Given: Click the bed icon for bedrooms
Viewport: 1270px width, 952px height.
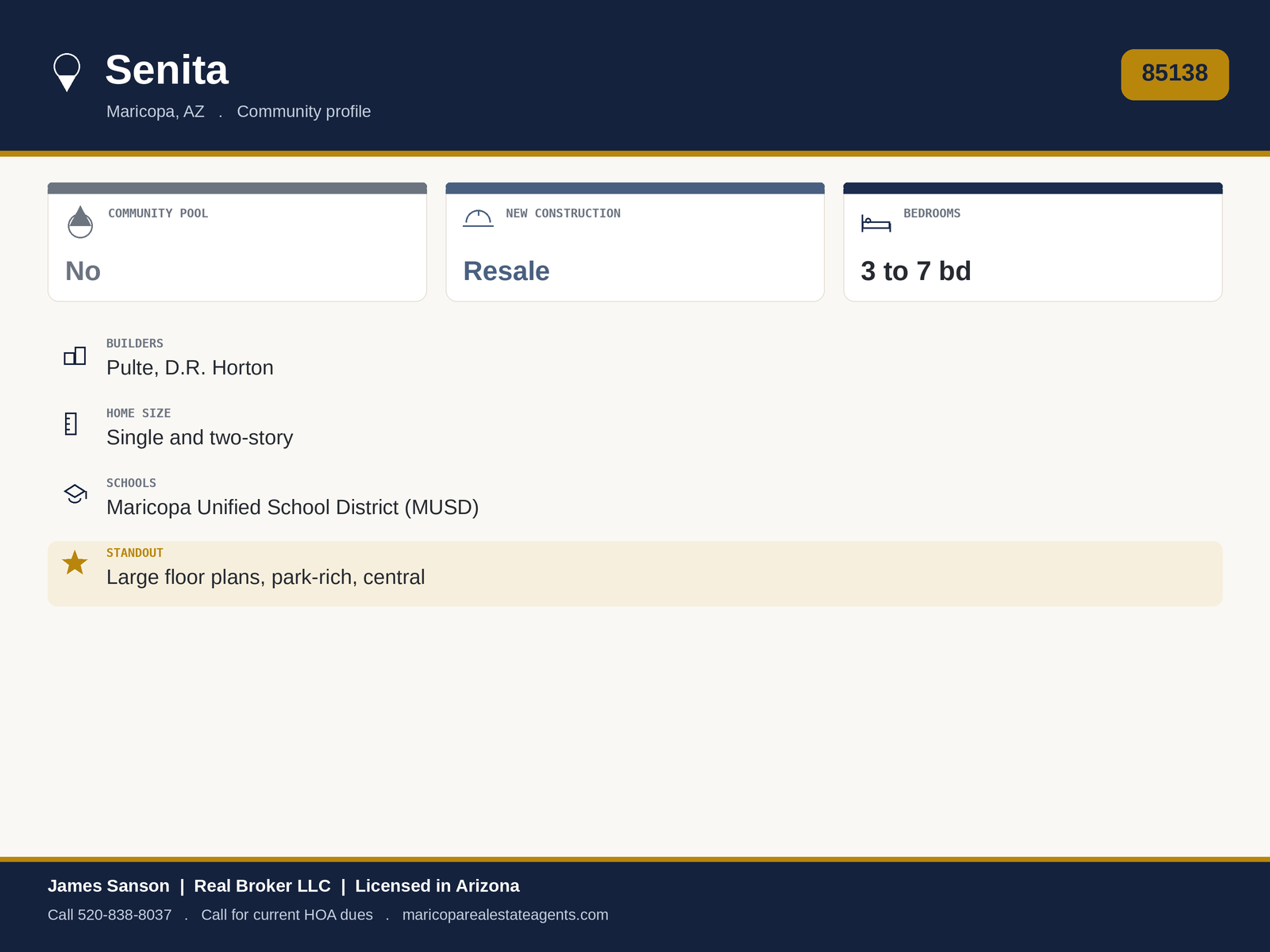Looking at the screenshot, I should click(876, 223).
